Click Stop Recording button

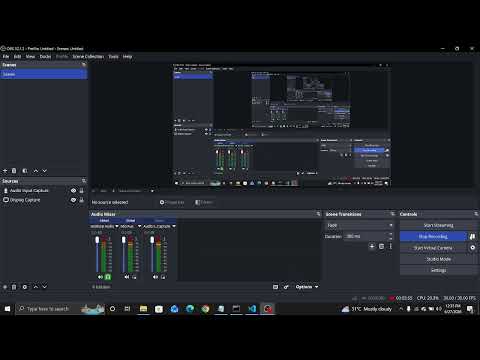[x=433, y=236]
